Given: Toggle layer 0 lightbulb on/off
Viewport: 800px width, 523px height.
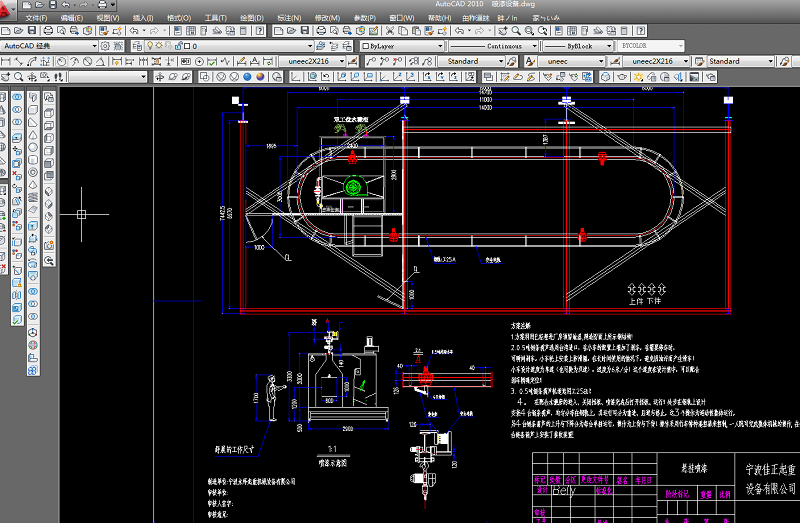Looking at the screenshot, I should (x=149, y=46).
